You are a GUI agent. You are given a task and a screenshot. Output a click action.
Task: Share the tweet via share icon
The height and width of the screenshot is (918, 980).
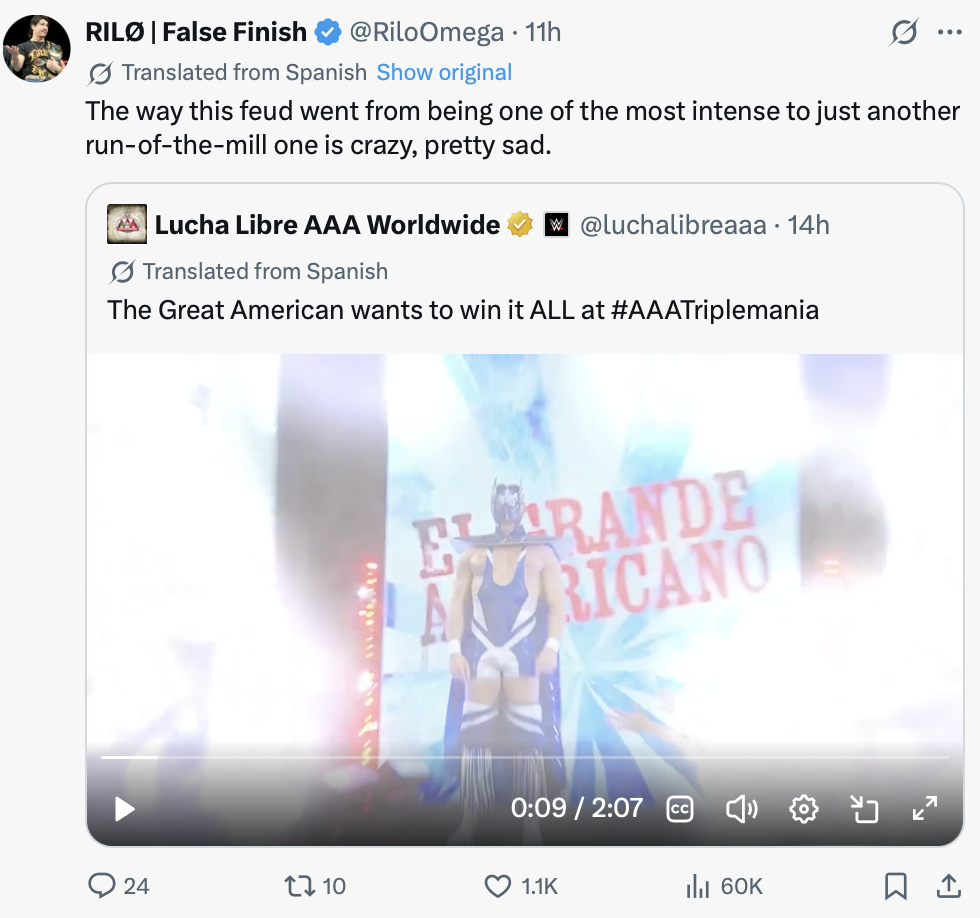tap(949, 886)
